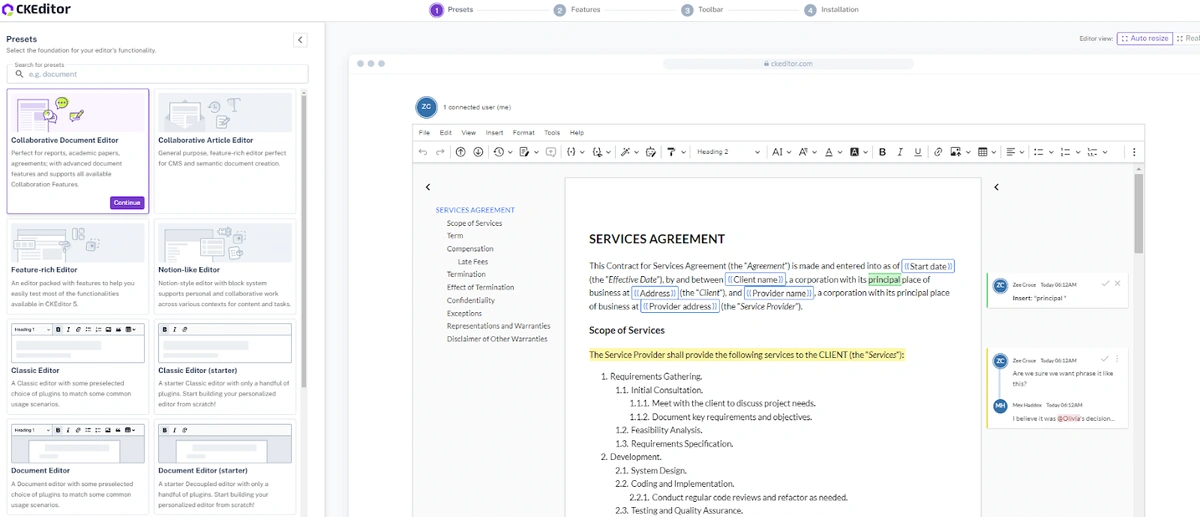This screenshot has height=517, width=1200.
Task: Jump to 'Confidentiality' in document outline
Action: (470, 300)
